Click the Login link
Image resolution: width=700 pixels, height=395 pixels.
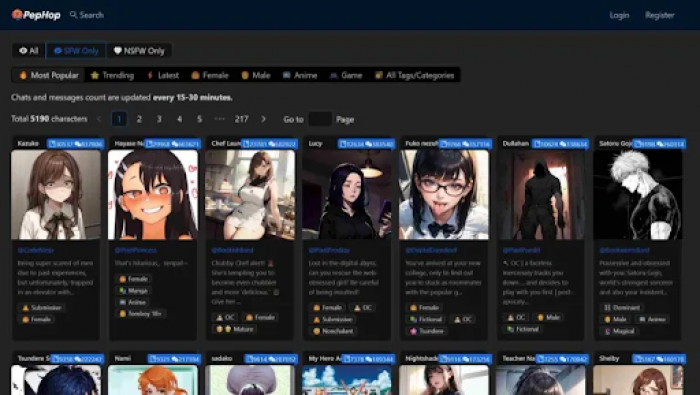pyautogui.click(x=619, y=15)
